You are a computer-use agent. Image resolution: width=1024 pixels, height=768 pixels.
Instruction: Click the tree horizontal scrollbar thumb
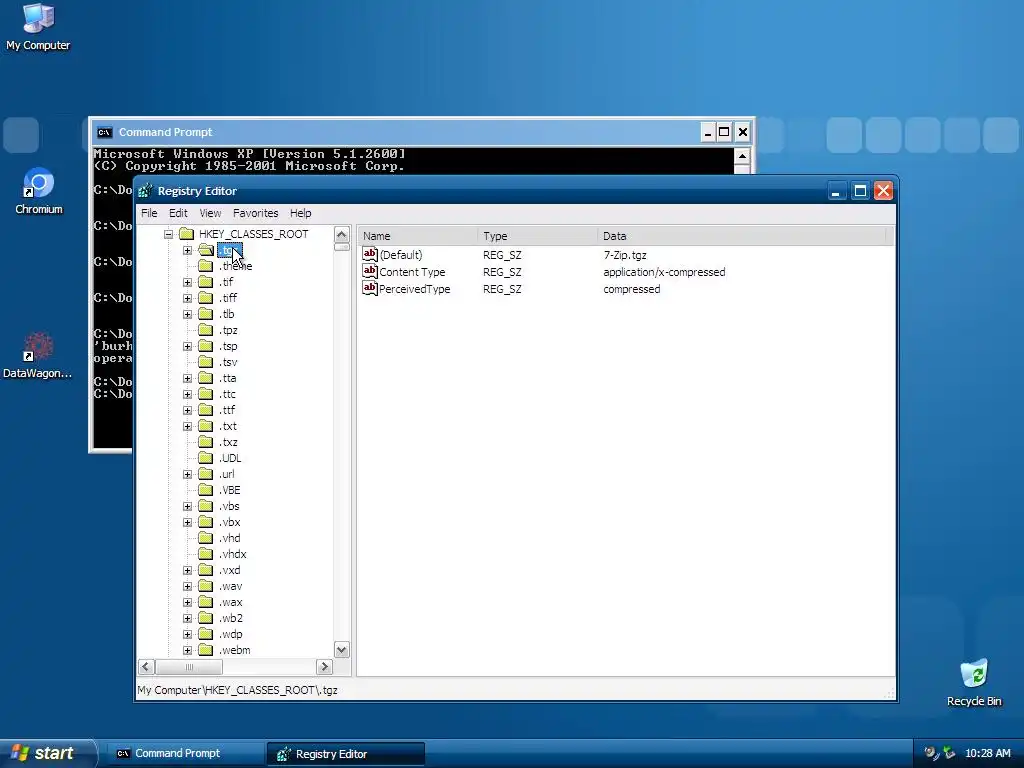[189, 667]
